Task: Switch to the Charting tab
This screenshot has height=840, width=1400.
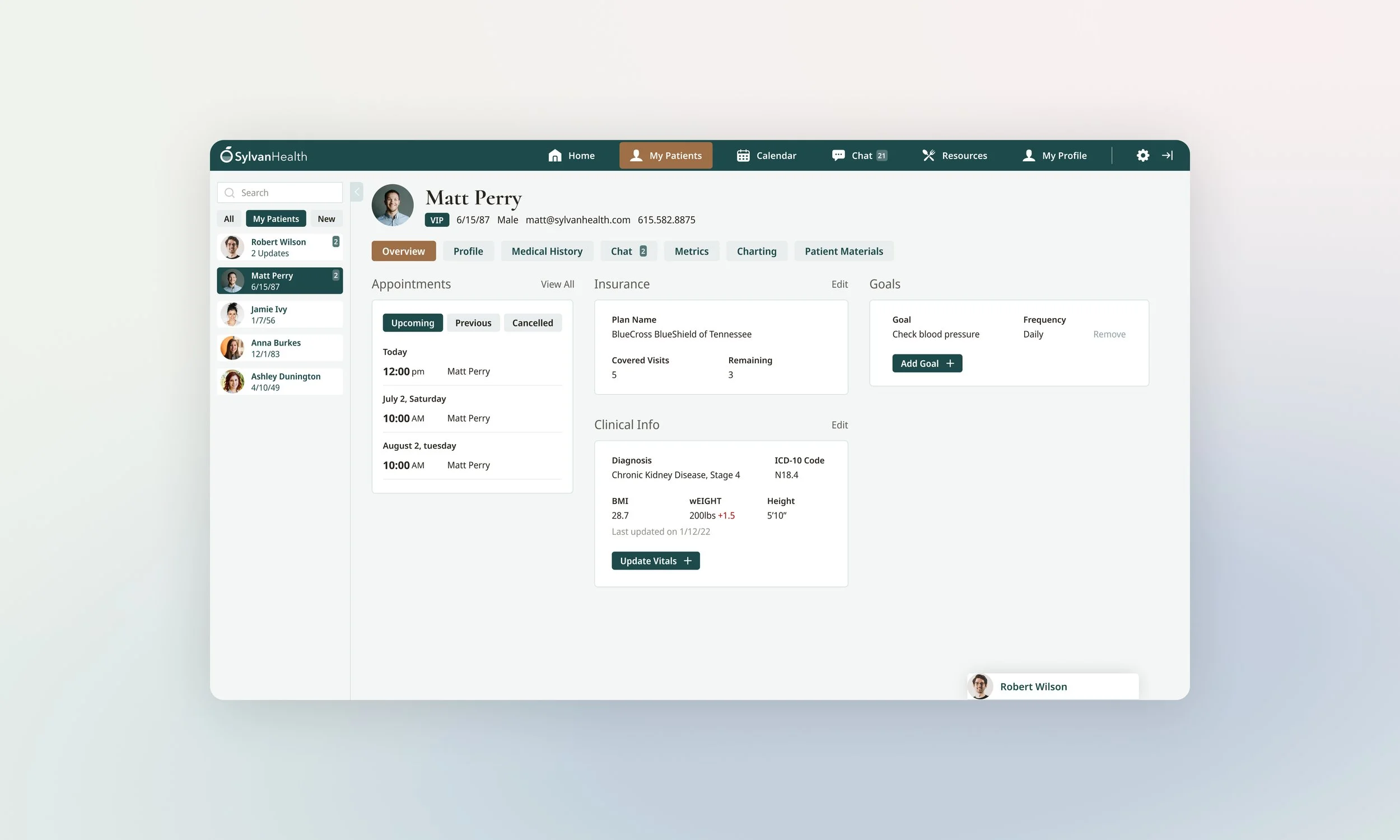Action: click(756, 251)
